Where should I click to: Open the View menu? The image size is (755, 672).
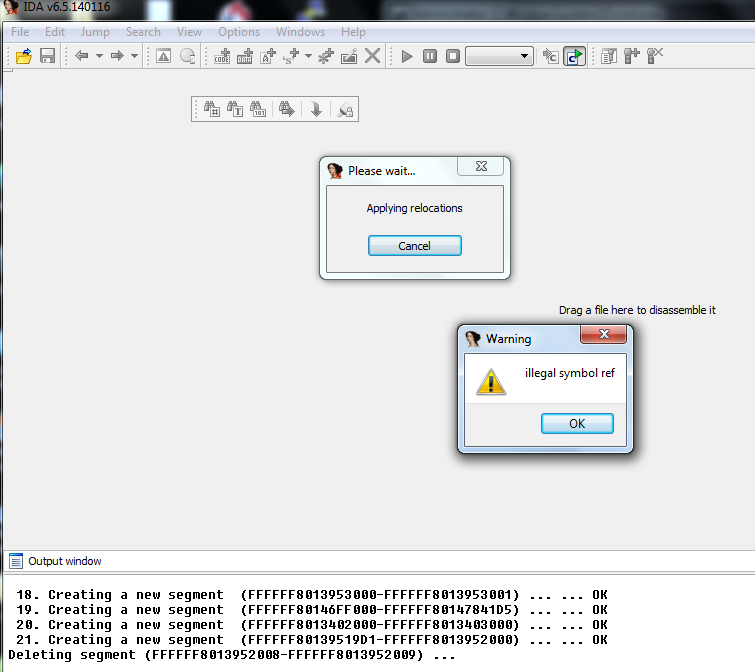(x=189, y=32)
